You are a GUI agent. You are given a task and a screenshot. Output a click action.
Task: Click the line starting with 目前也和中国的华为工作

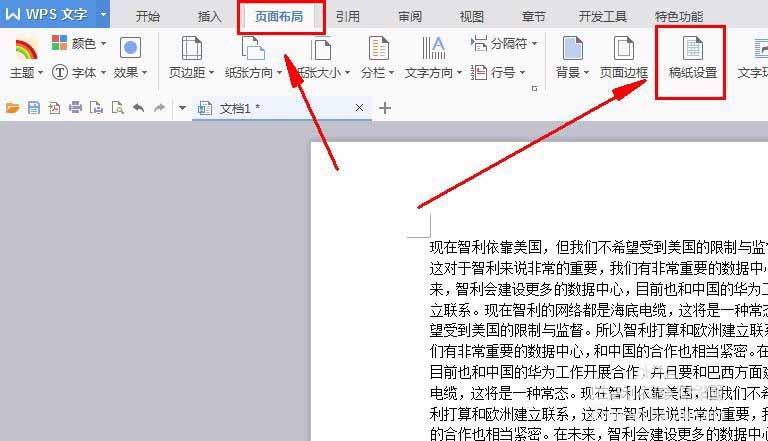pyautogui.click(x=599, y=372)
